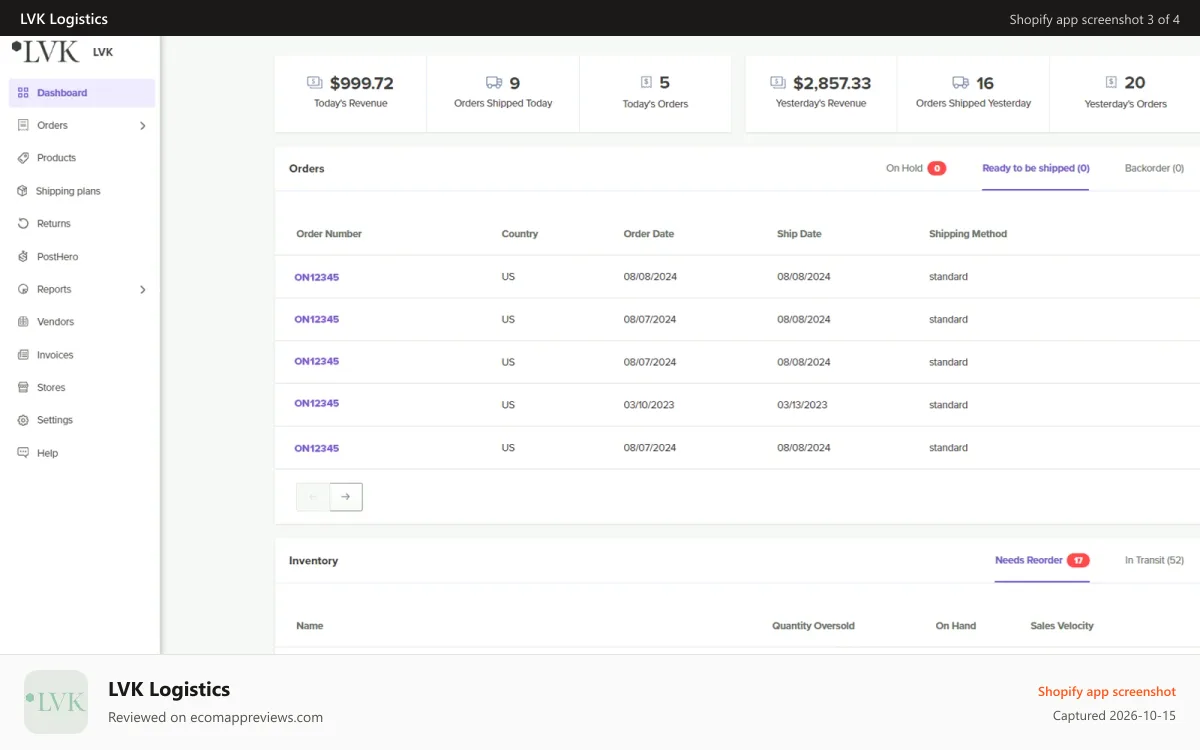Switch to the In Transit (52) tab
Screen dimensions: 1200x750
coord(1154,560)
